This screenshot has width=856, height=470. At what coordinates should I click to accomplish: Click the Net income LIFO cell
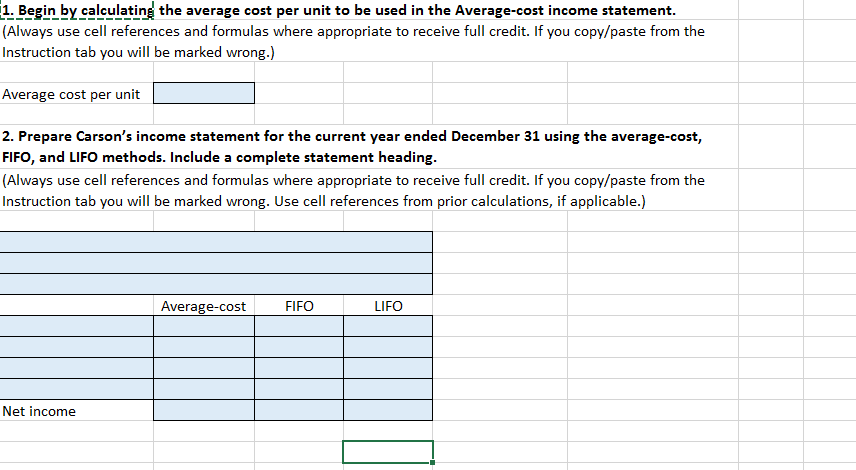pos(388,410)
